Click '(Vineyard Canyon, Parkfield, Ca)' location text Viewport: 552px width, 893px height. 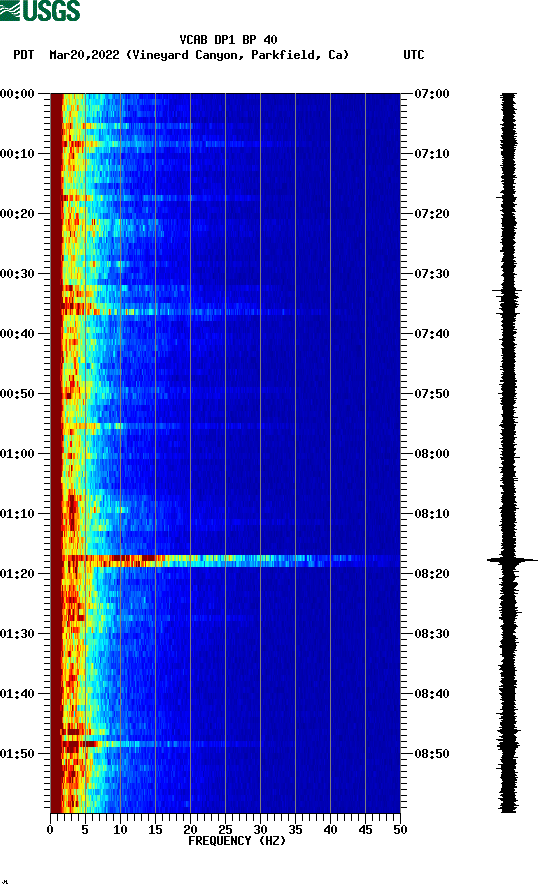click(x=238, y=55)
